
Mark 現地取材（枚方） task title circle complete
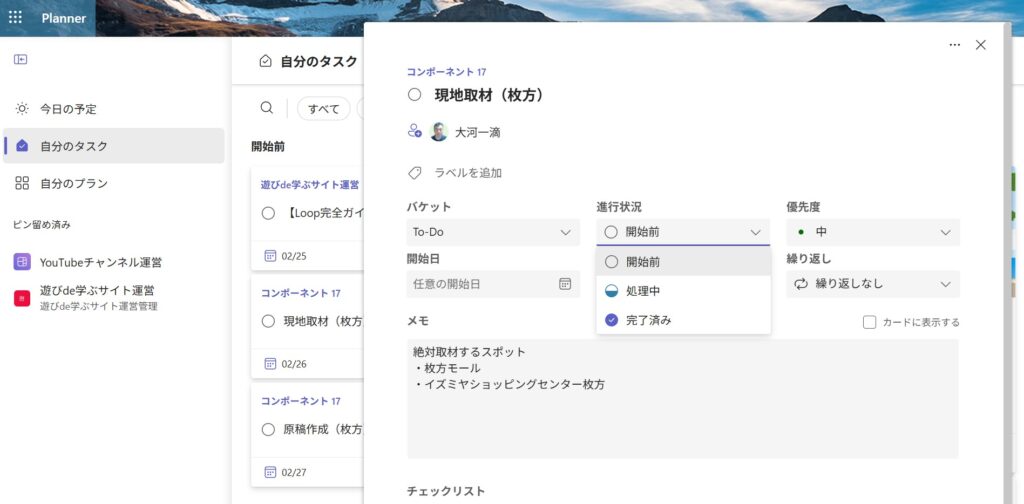pyautogui.click(x=415, y=95)
